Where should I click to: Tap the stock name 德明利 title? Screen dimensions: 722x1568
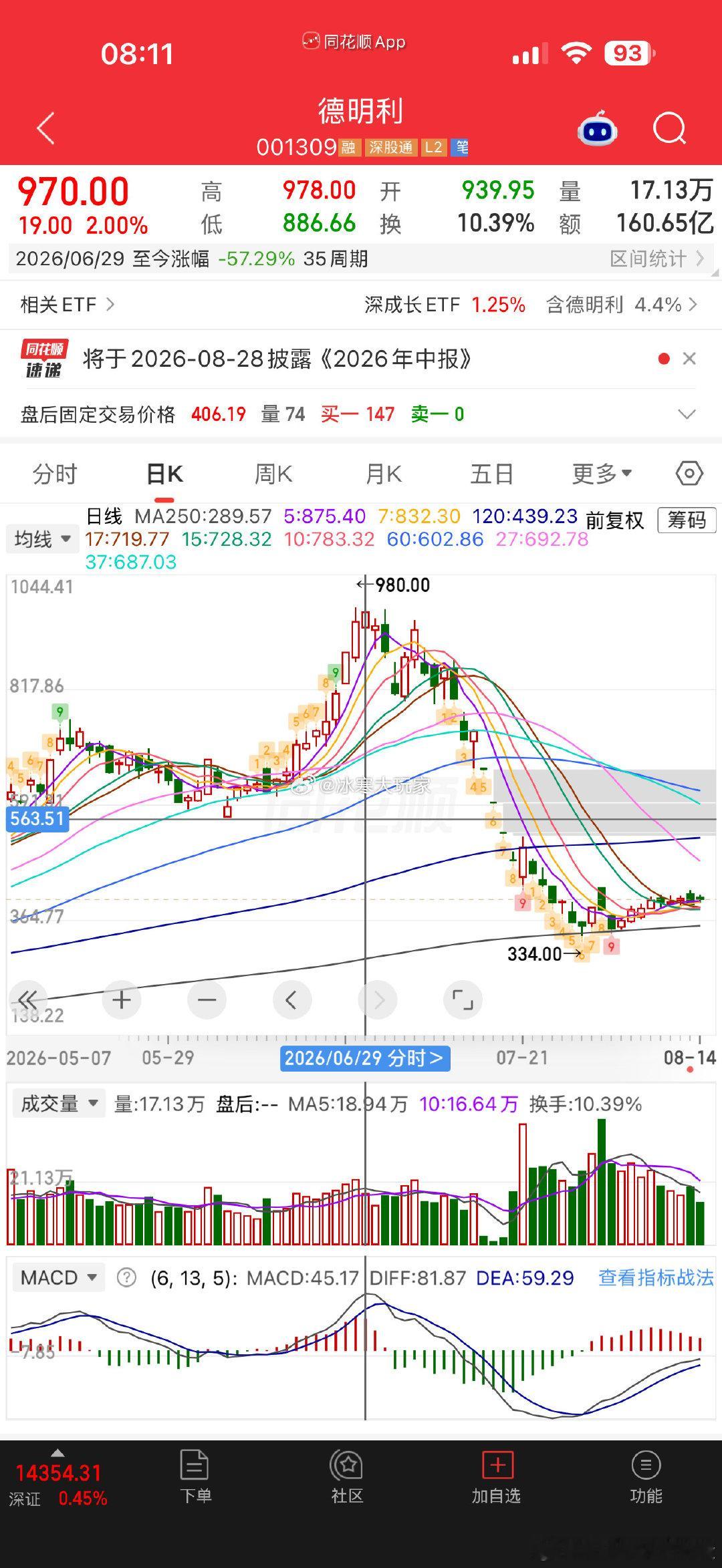coord(360,111)
